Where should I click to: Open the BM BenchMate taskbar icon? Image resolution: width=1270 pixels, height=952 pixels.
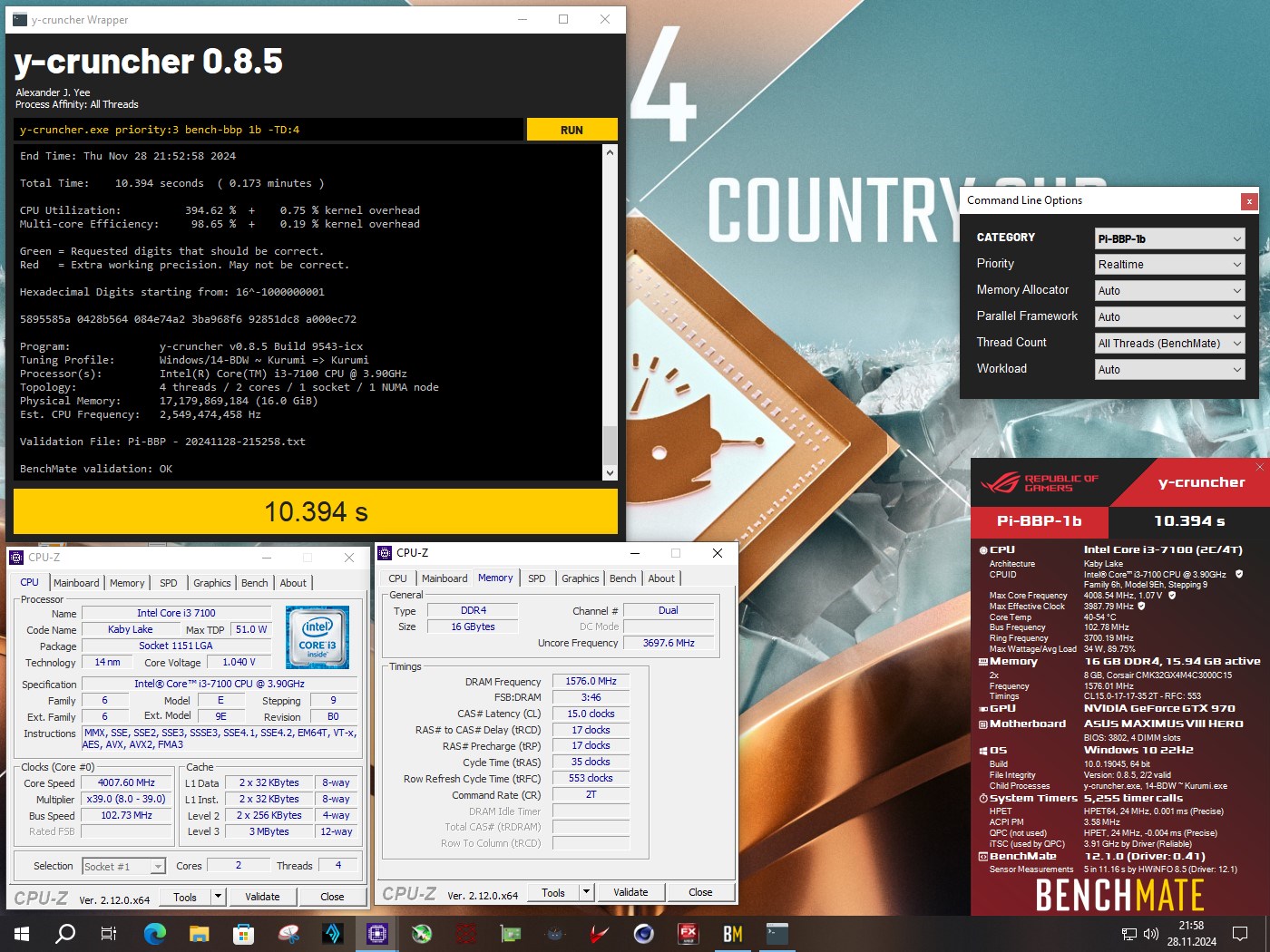(x=733, y=933)
